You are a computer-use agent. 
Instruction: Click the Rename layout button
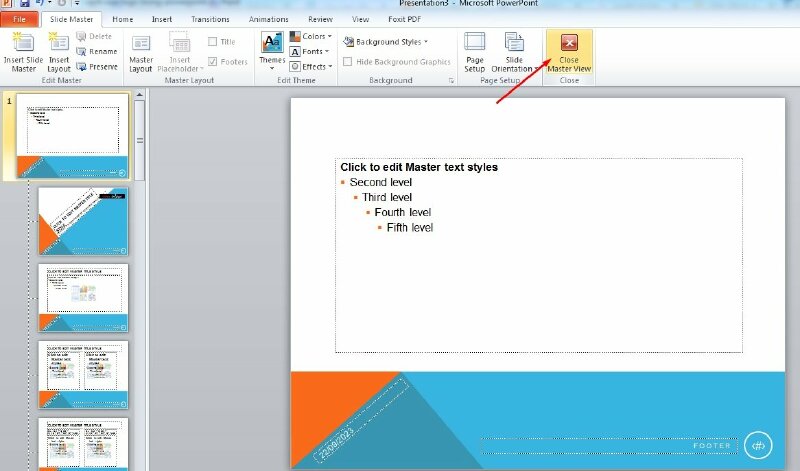click(x=96, y=52)
